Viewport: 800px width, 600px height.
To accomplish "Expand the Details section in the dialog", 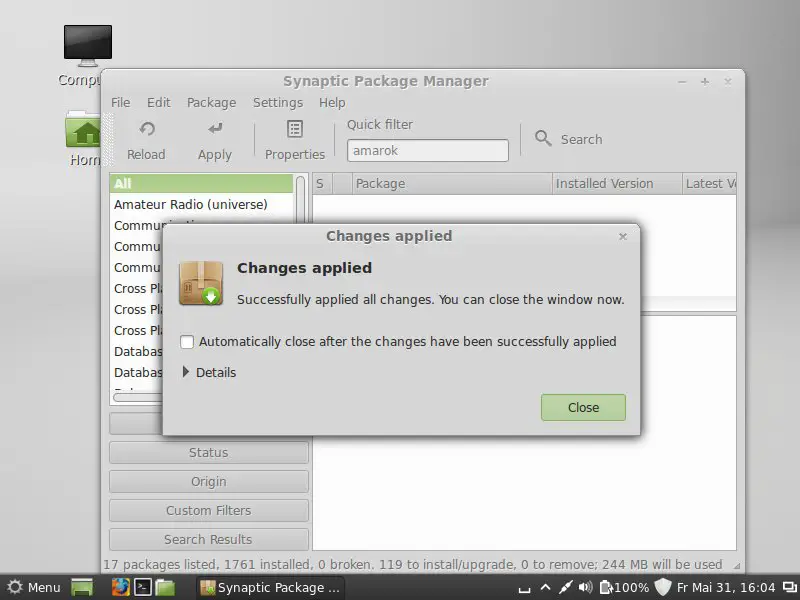I will tap(187, 372).
